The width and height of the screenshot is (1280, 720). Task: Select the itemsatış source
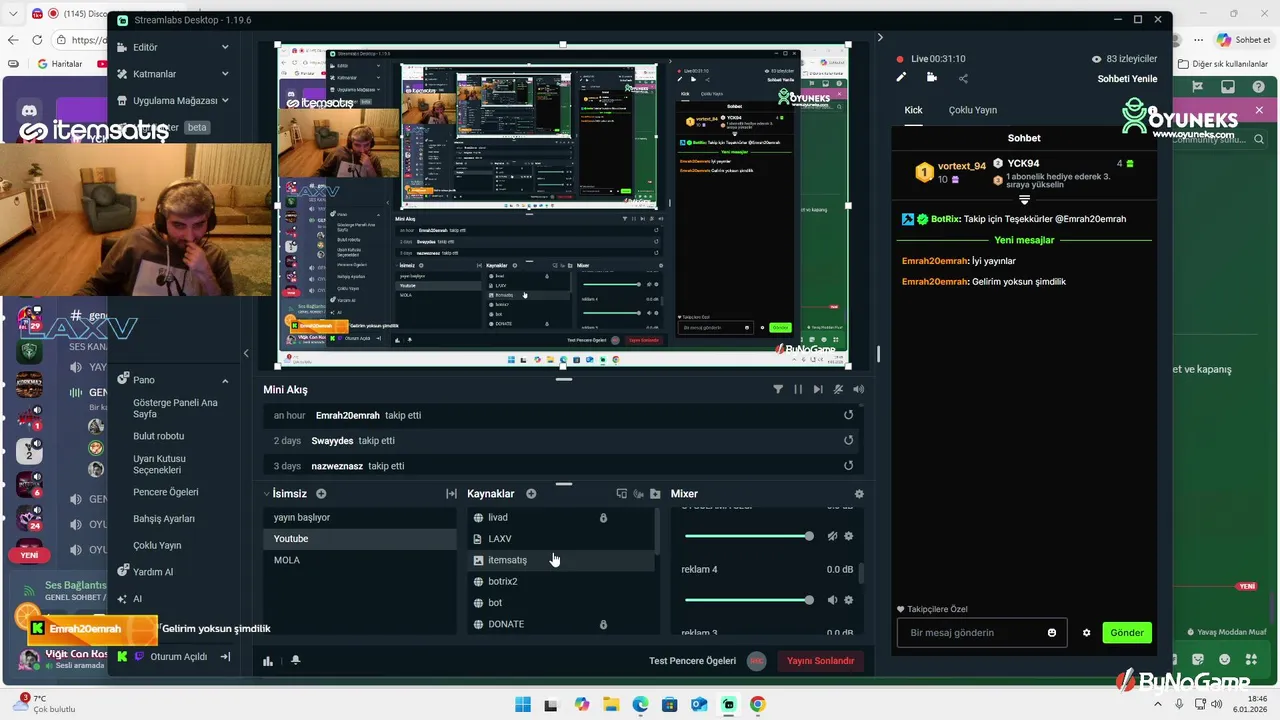pos(560,560)
